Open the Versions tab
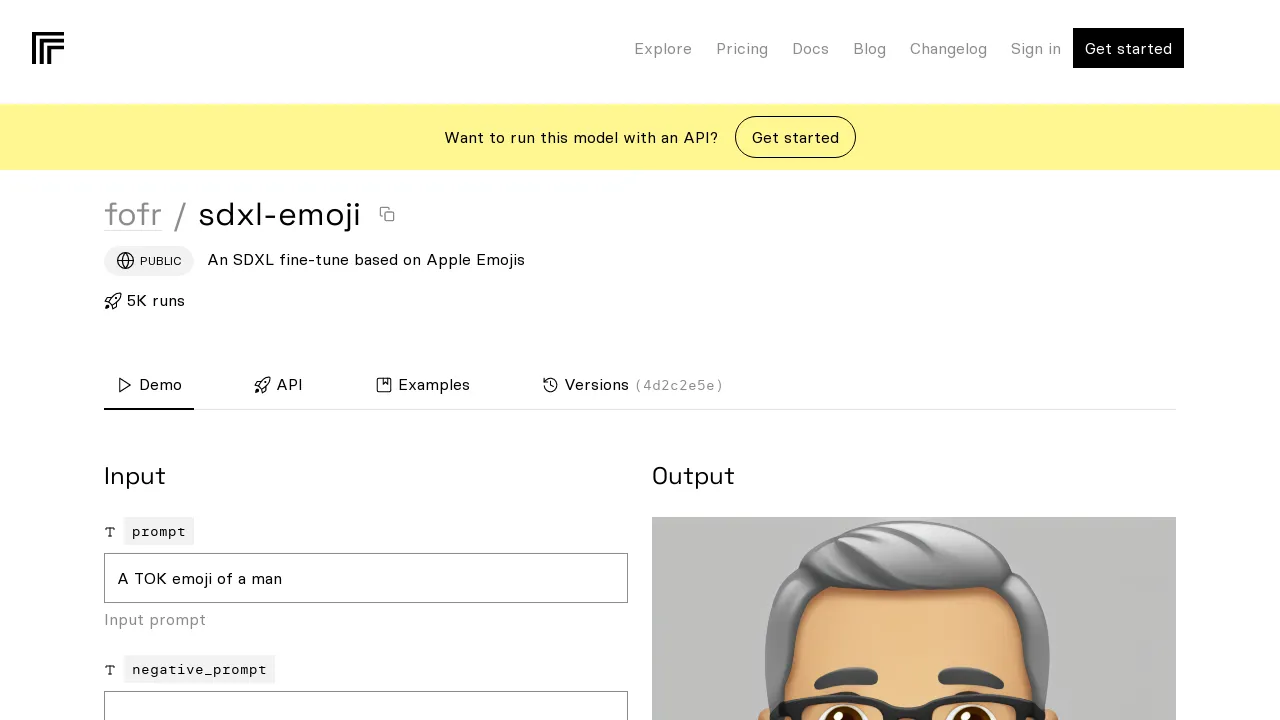The width and height of the screenshot is (1280, 720). click(x=633, y=385)
